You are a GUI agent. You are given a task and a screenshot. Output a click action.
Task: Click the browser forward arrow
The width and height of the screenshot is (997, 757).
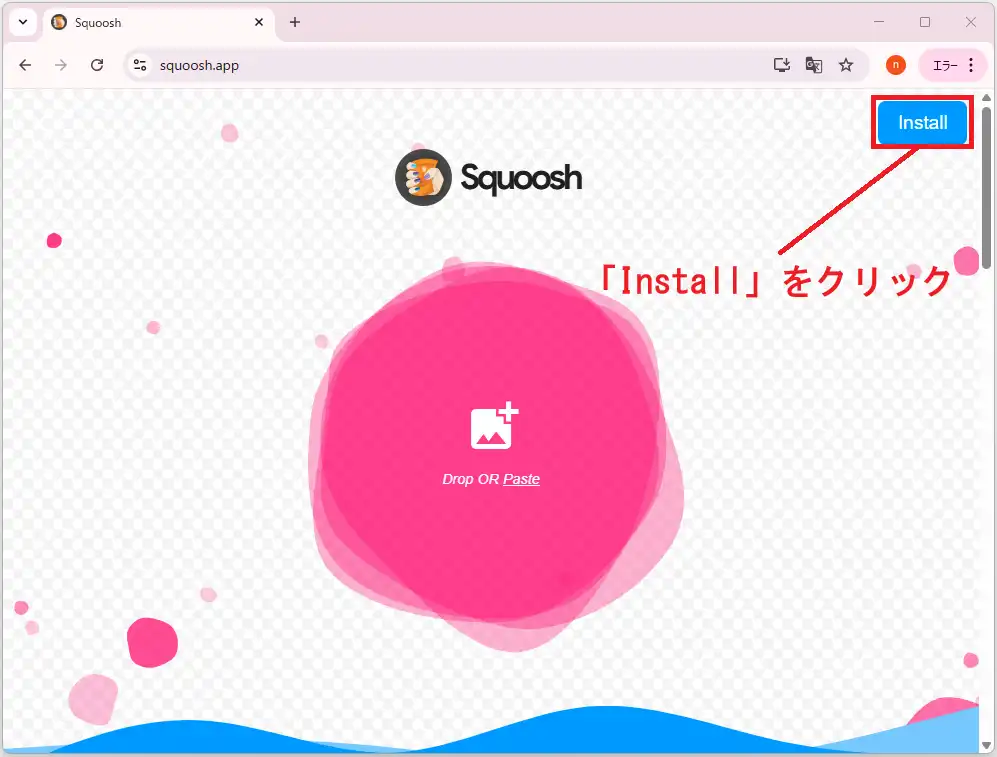click(61, 65)
